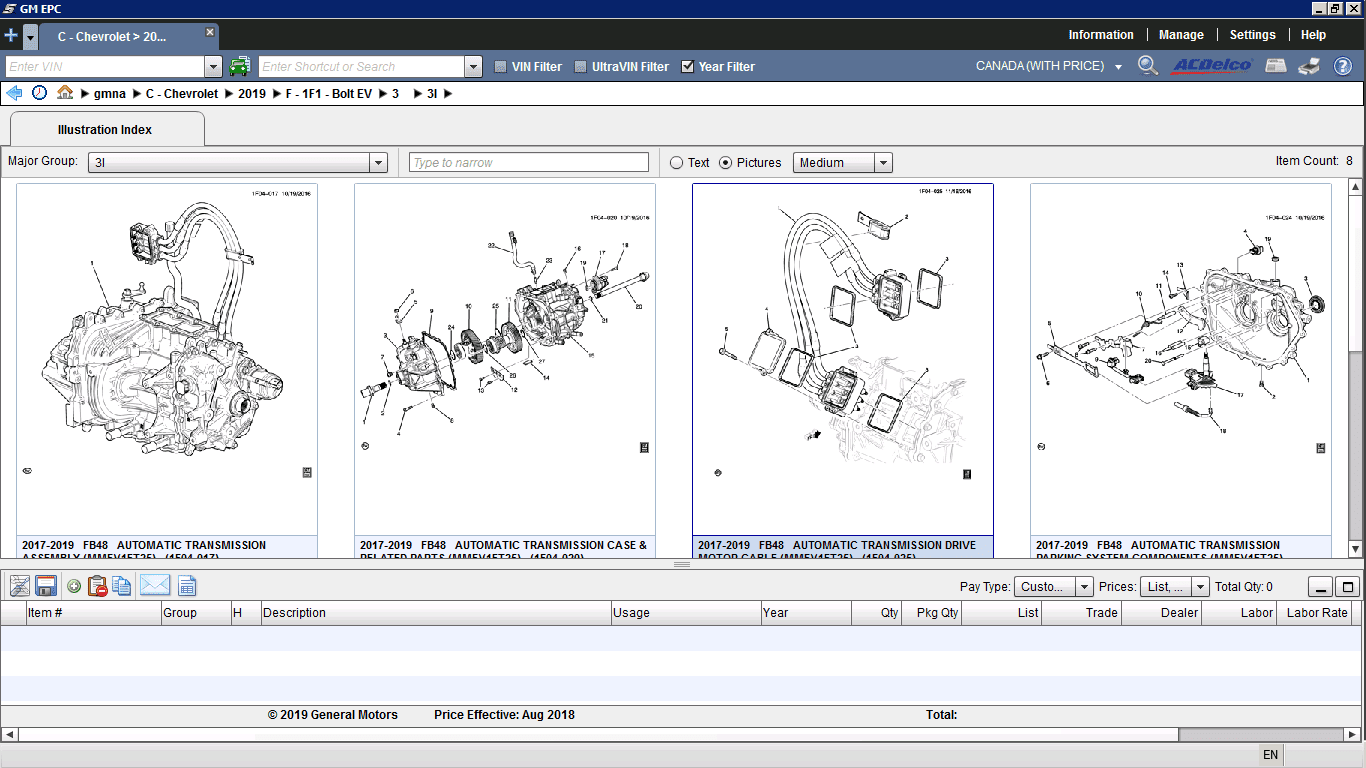Click the C - Chevrolet breadcrumb link
The height and width of the screenshot is (768, 1366).
[181, 94]
